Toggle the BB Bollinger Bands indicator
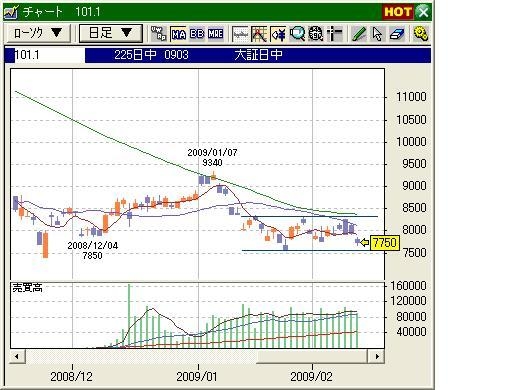The image size is (512, 390). coord(197,34)
